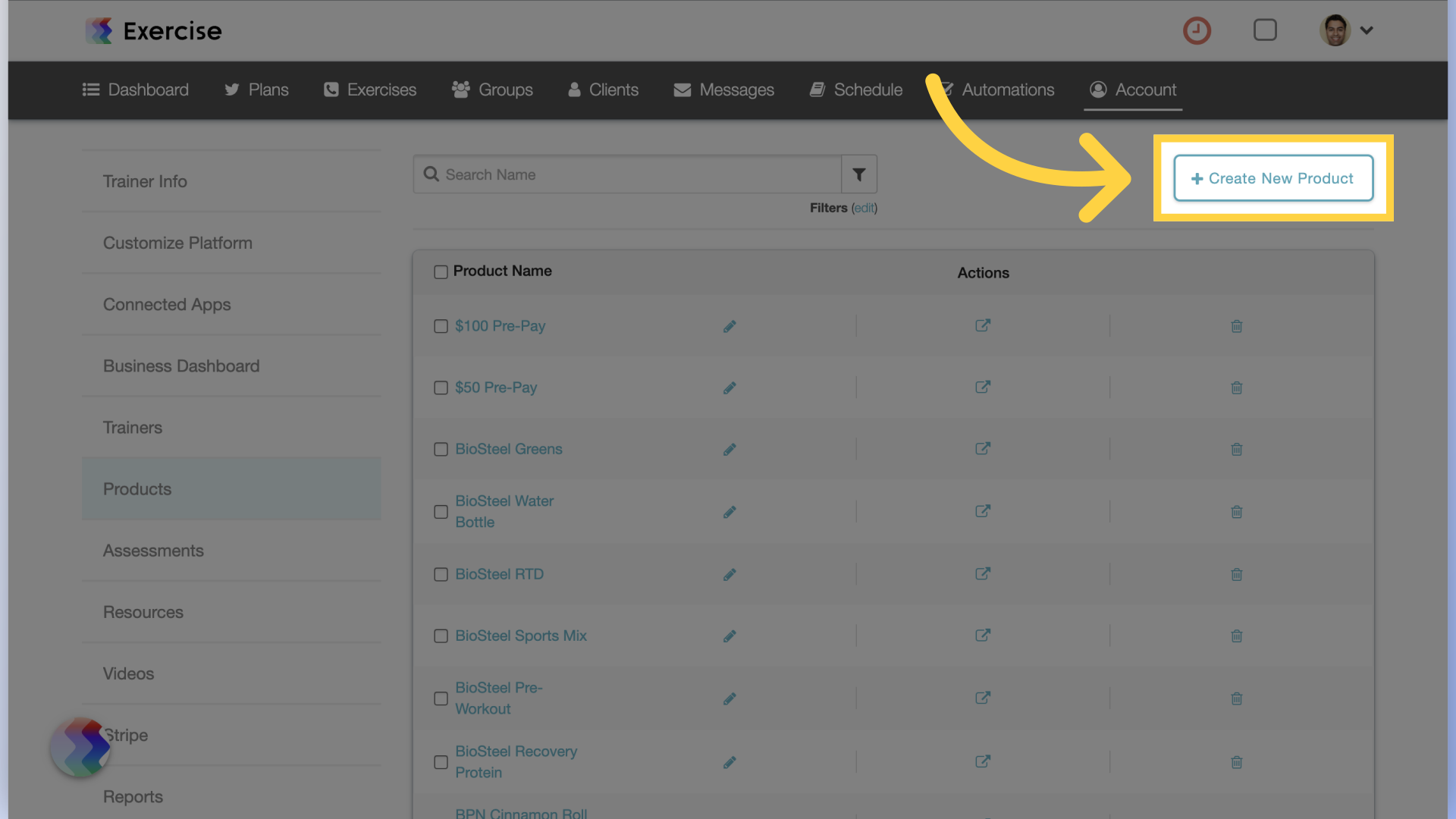Image resolution: width=1456 pixels, height=819 pixels.
Task: Open the BioSteel Water Bottle external link icon
Action: coord(983,511)
